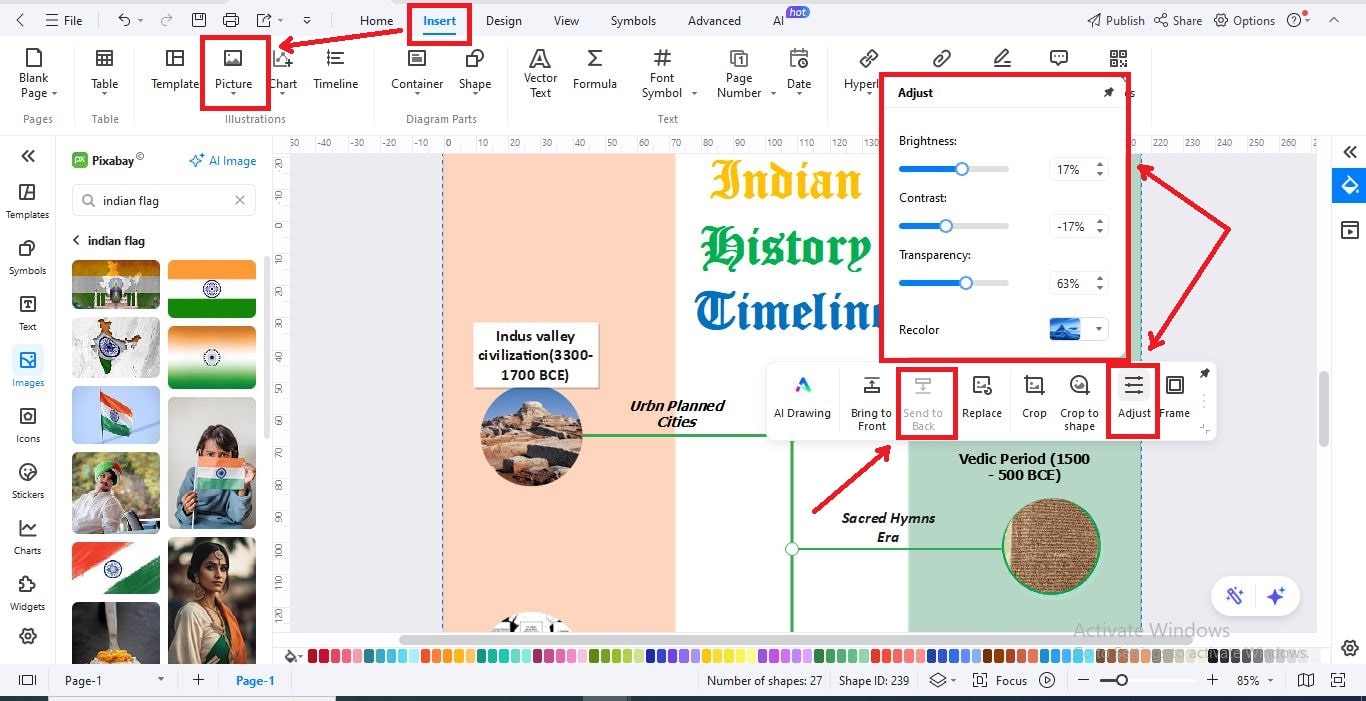Insert a Table
1366x701 pixels.
point(104,70)
